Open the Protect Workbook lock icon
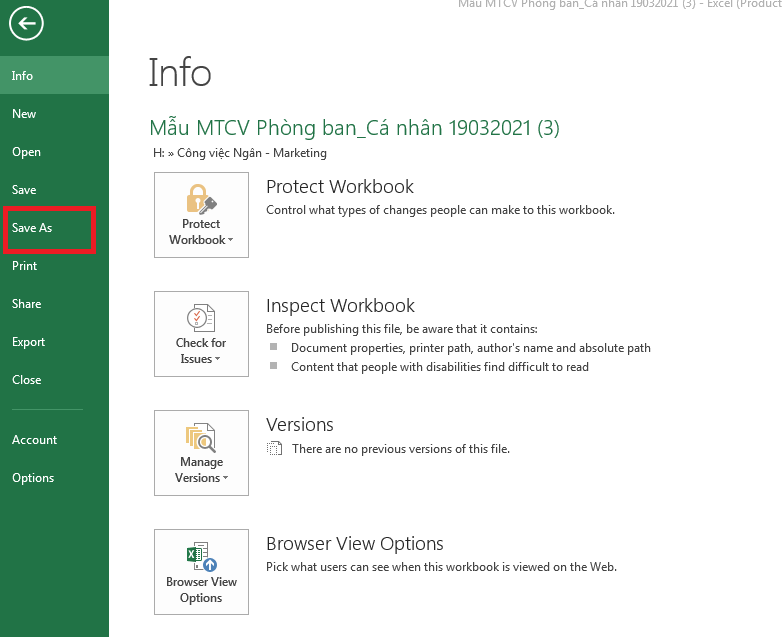Screen dimensions: 784x637 [201, 199]
